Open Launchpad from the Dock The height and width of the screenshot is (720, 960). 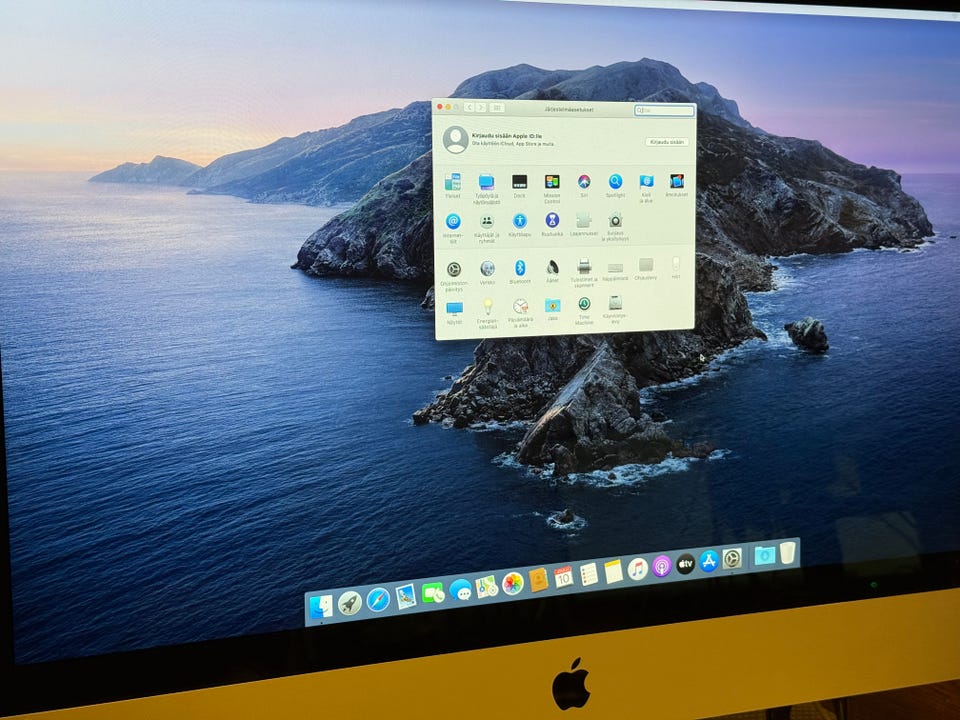click(350, 603)
